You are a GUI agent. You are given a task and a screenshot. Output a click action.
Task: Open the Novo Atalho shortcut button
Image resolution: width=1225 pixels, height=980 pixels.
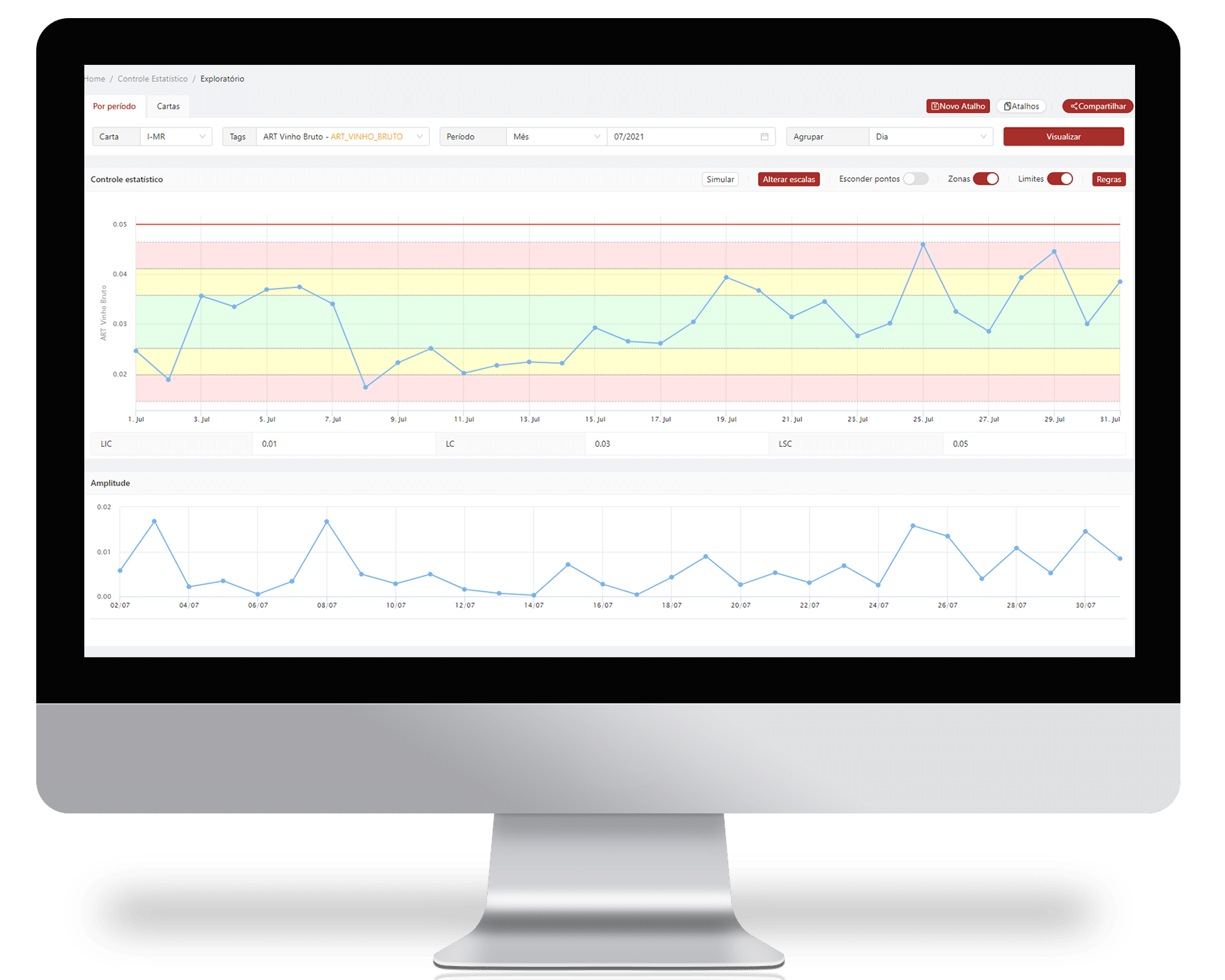957,106
